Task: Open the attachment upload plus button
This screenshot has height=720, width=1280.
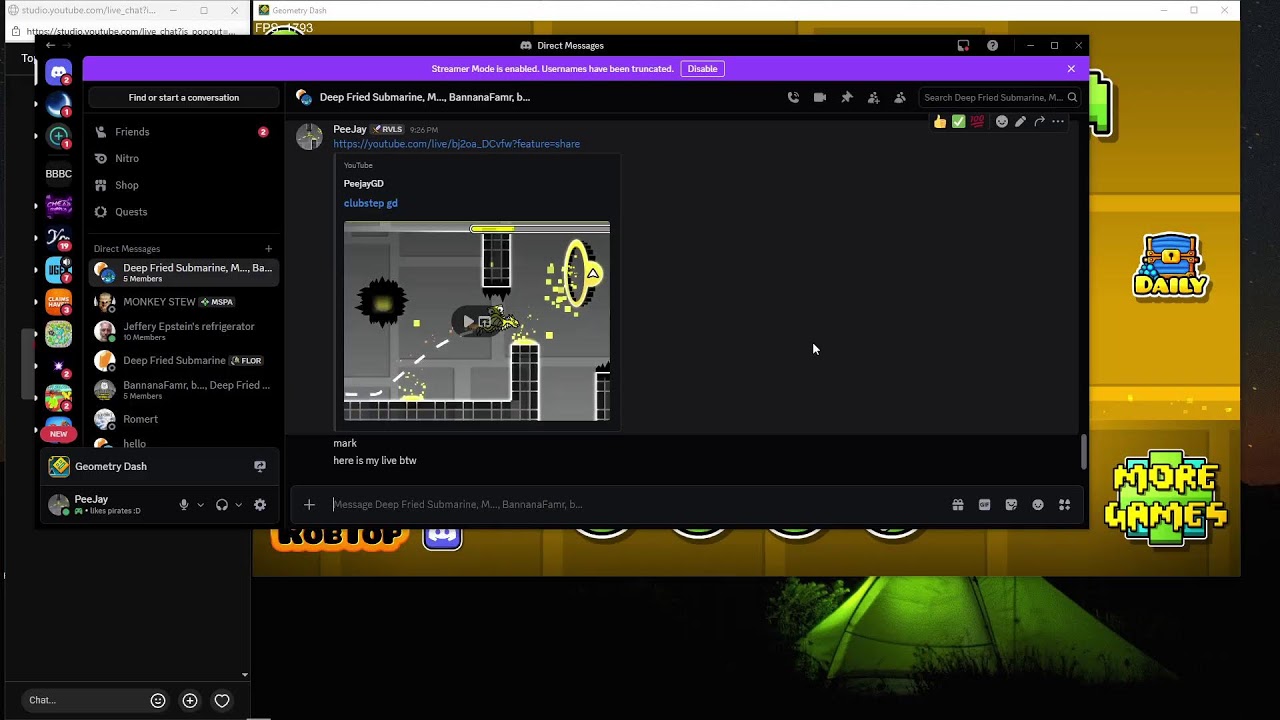Action: coord(309,505)
